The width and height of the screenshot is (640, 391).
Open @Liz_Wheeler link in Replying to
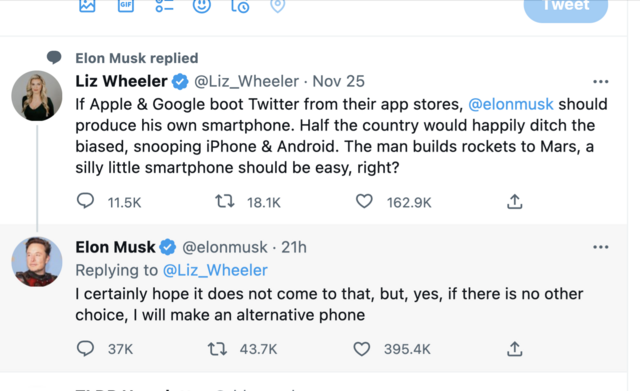tap(215, 270)
